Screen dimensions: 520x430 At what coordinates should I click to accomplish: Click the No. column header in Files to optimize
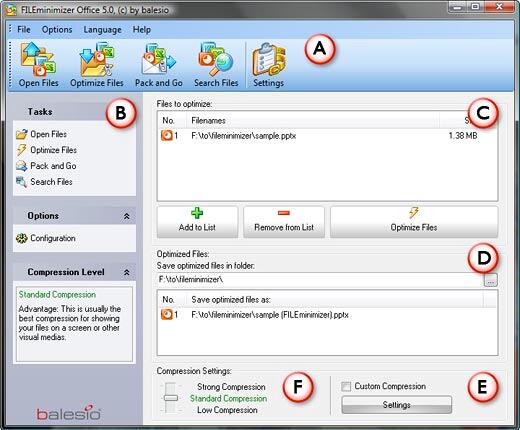(x=172, y=120)
